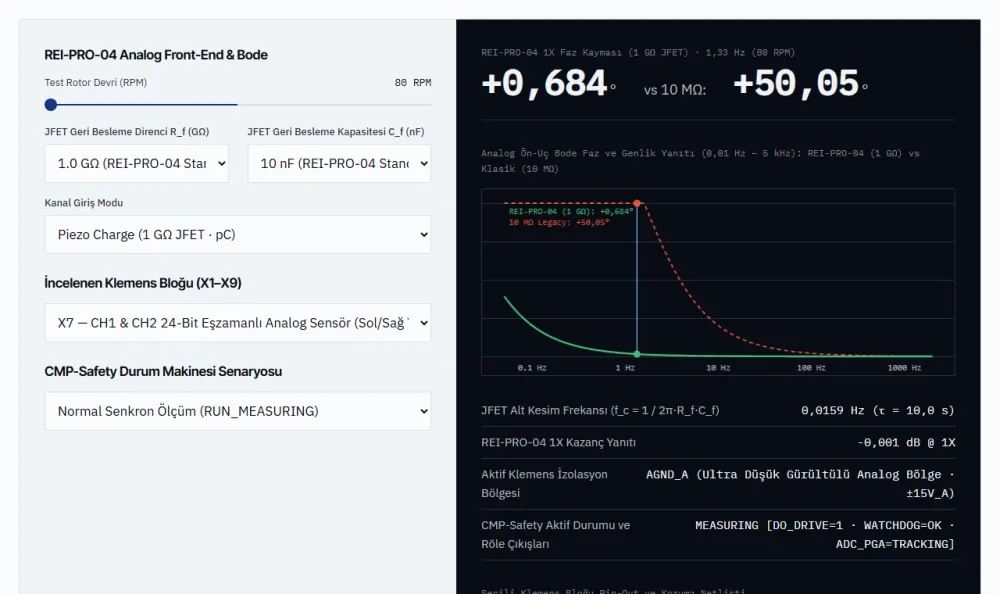Expand the Kanal Giriş Modu dropdown

pos(238,234)
